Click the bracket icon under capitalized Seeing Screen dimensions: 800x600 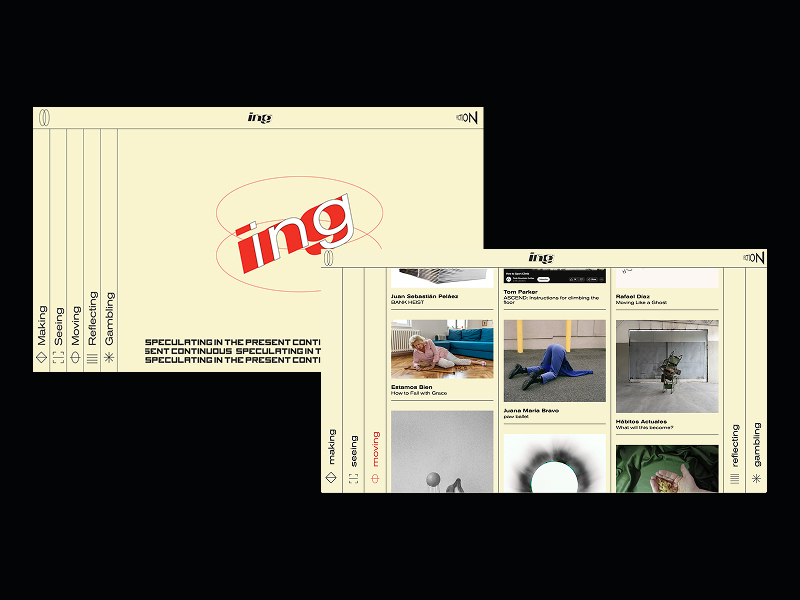coord(59,357)
